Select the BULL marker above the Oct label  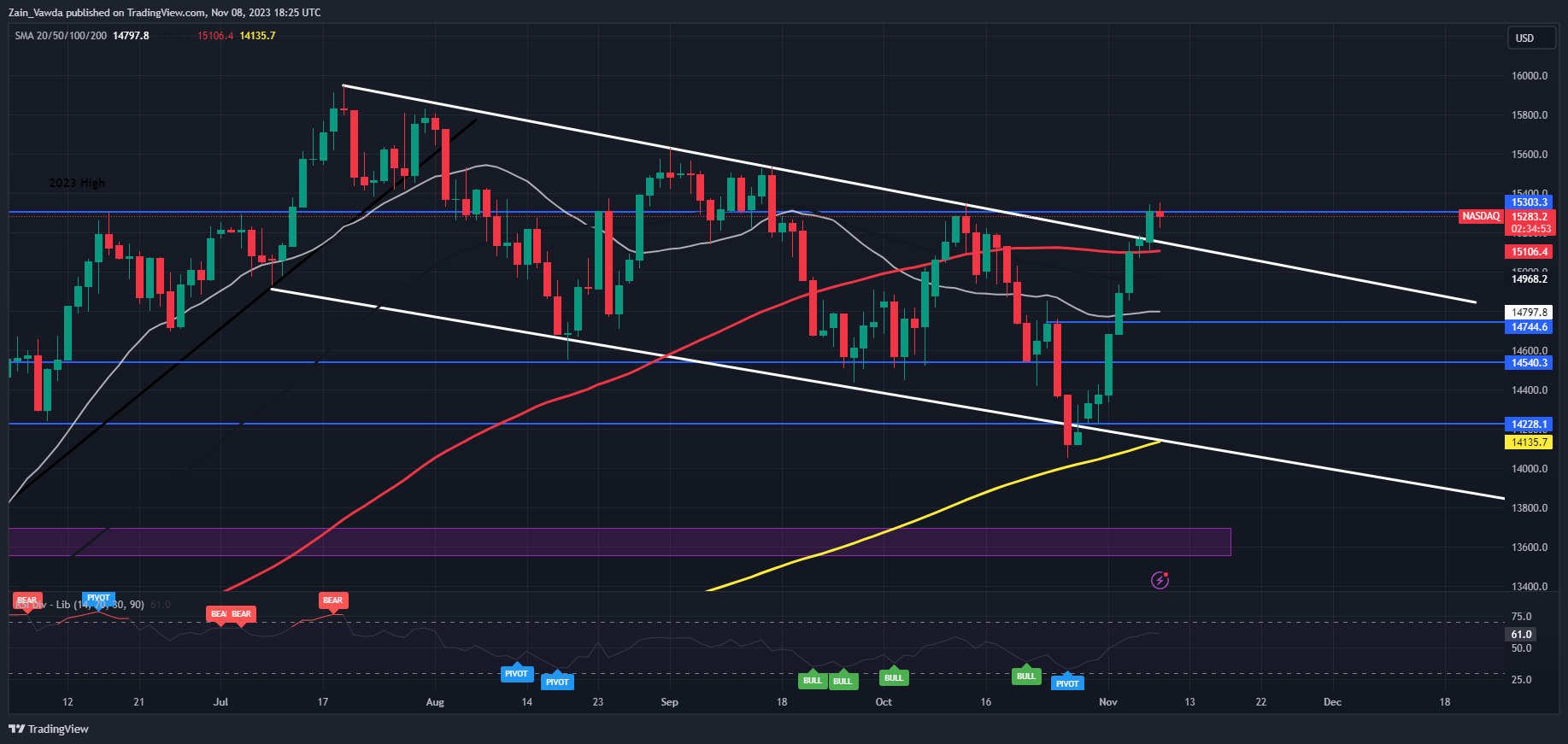click(x=894, y=678)
